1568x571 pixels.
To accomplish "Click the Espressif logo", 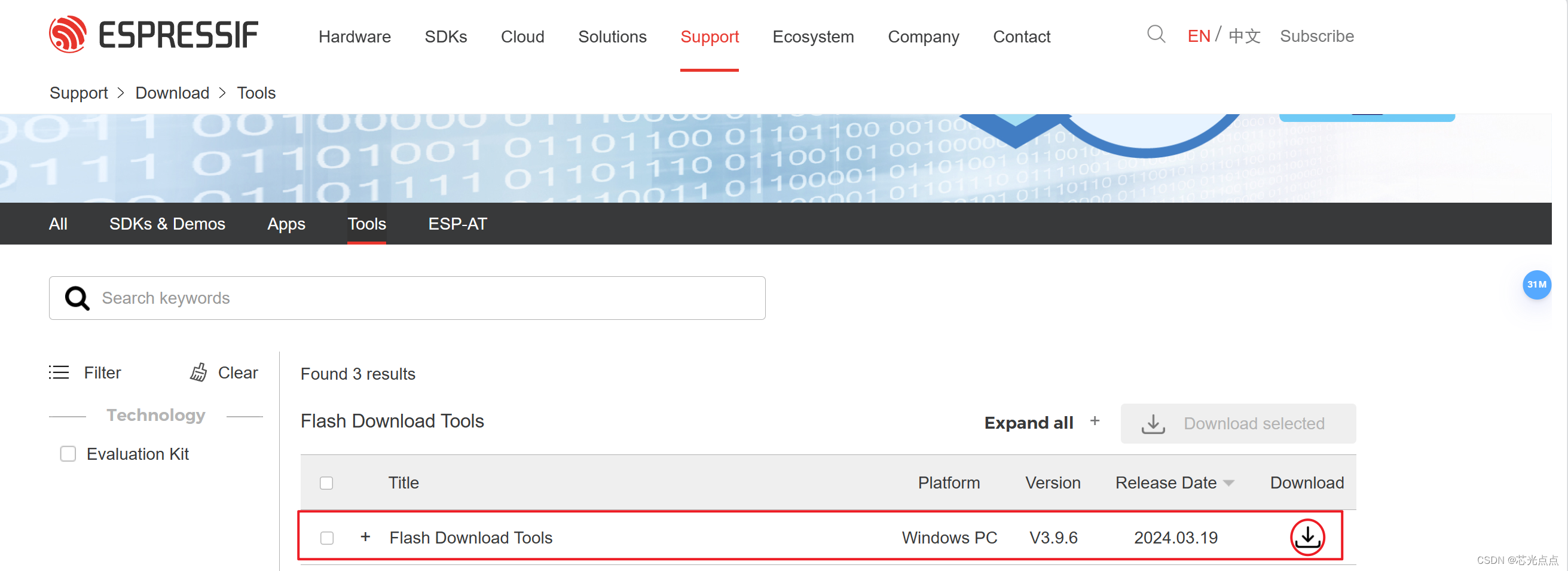I will pos(154,35).
